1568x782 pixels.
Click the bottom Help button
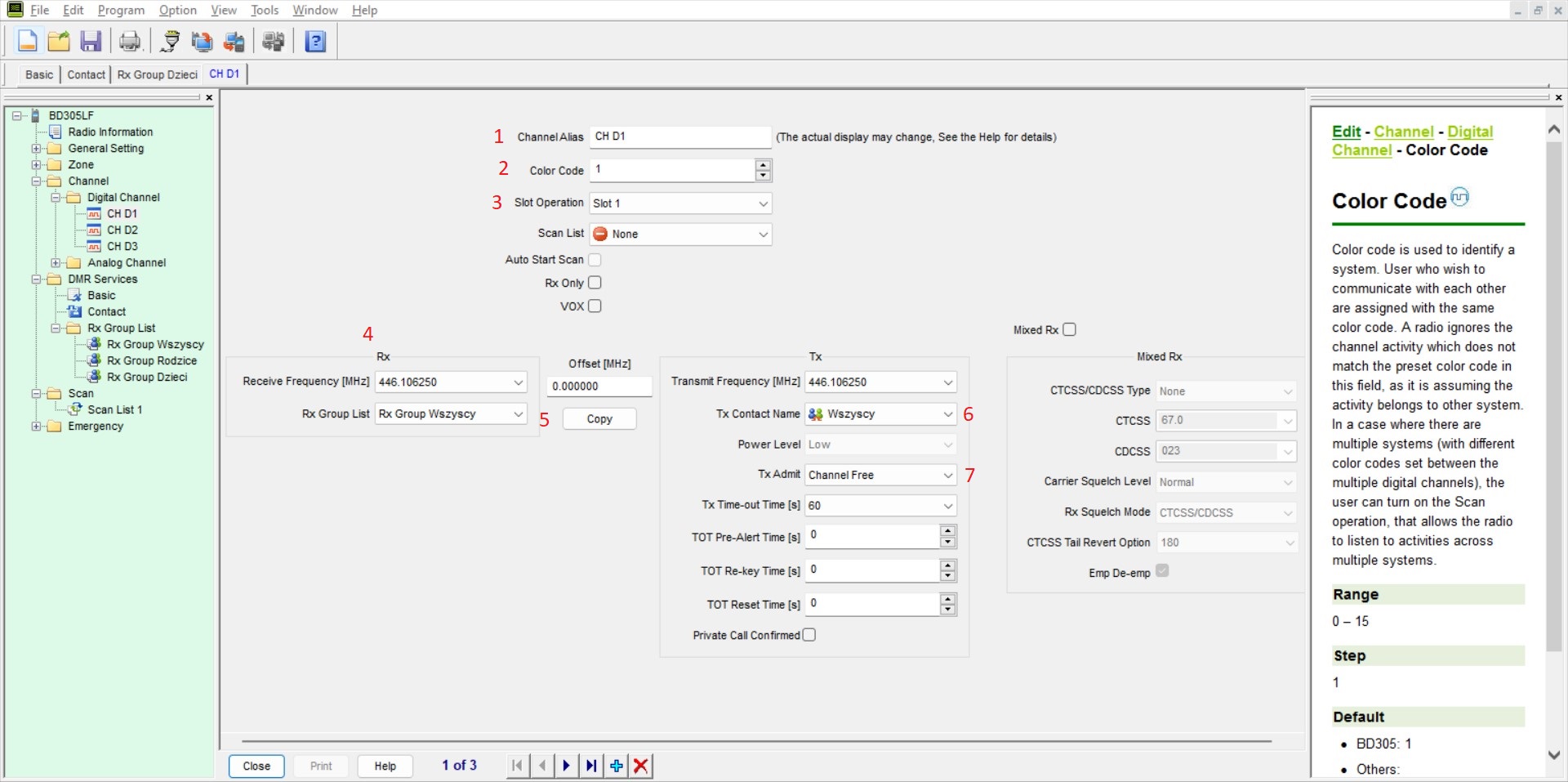click(385, 766)
